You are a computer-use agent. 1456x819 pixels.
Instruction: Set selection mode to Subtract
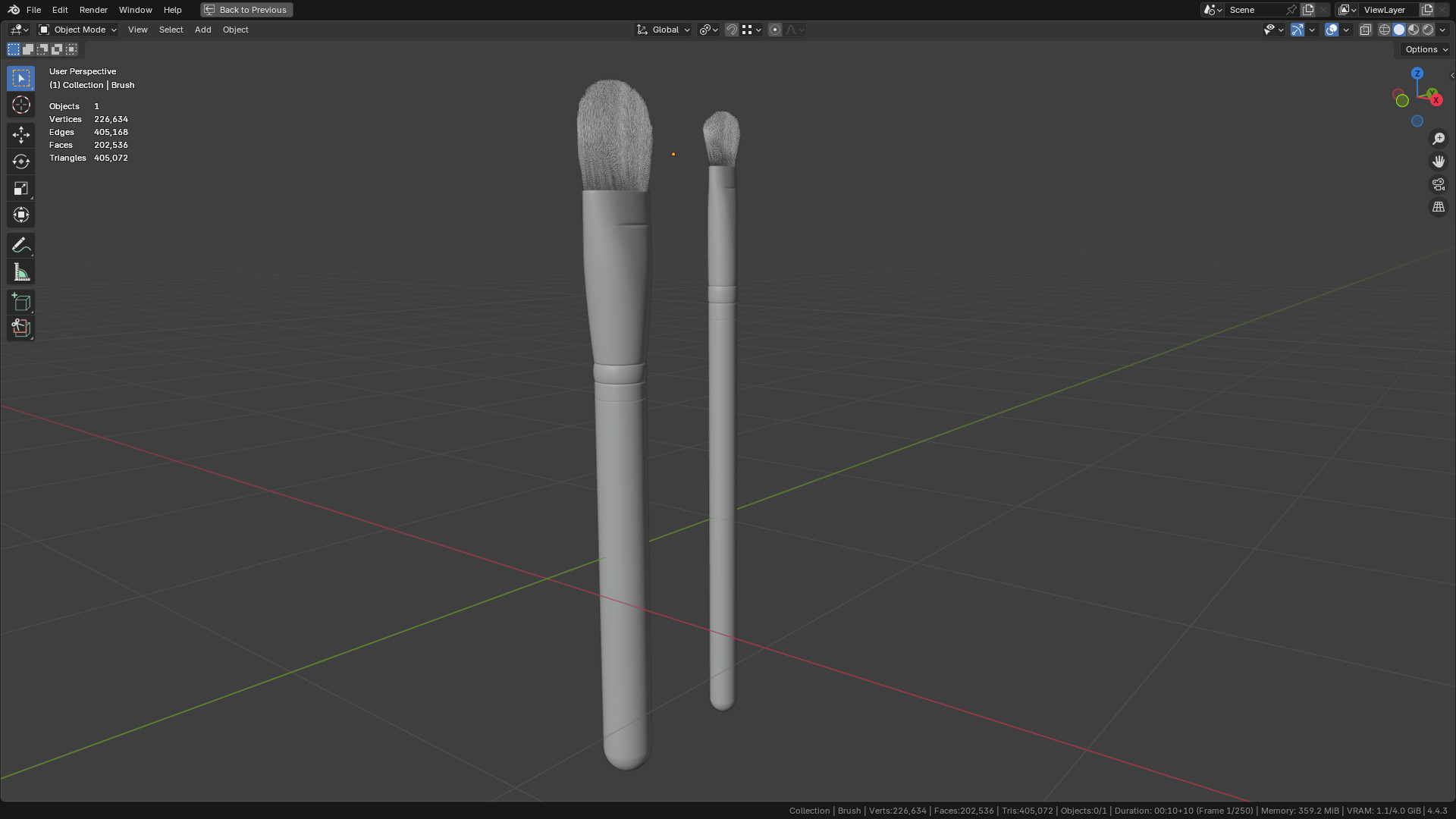click(x=42, y=49)
